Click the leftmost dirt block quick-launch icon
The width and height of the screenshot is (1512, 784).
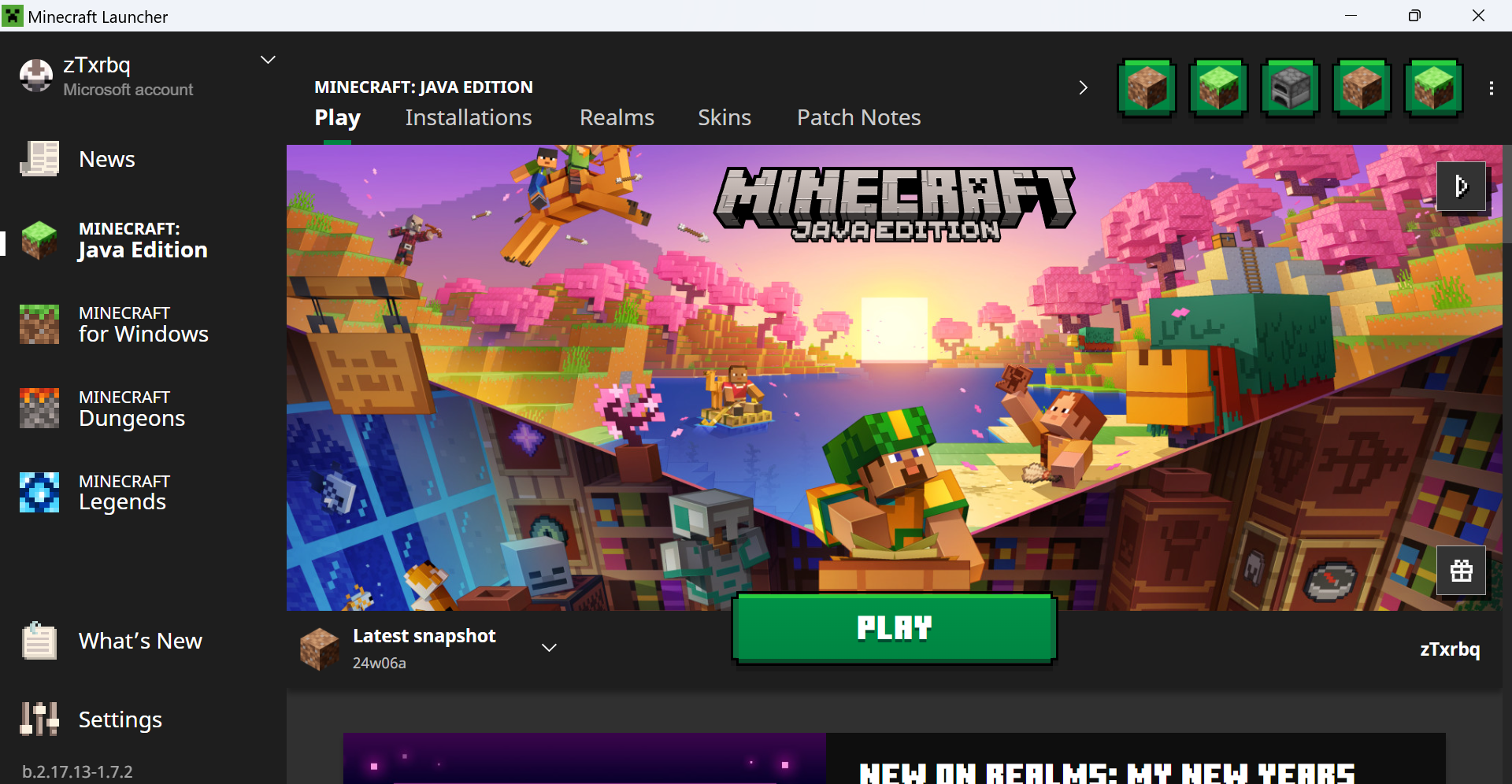[1147, 88]
